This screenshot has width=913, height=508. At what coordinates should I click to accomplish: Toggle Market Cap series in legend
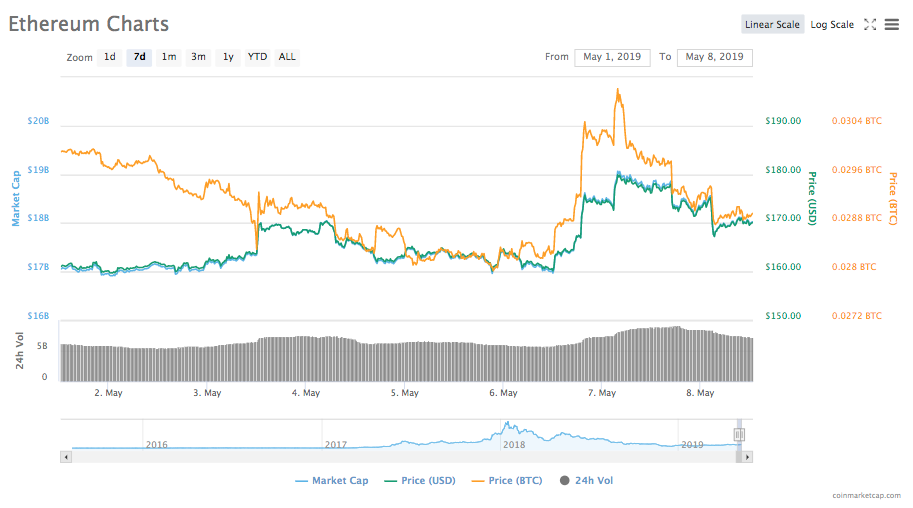tap(332, 481)
